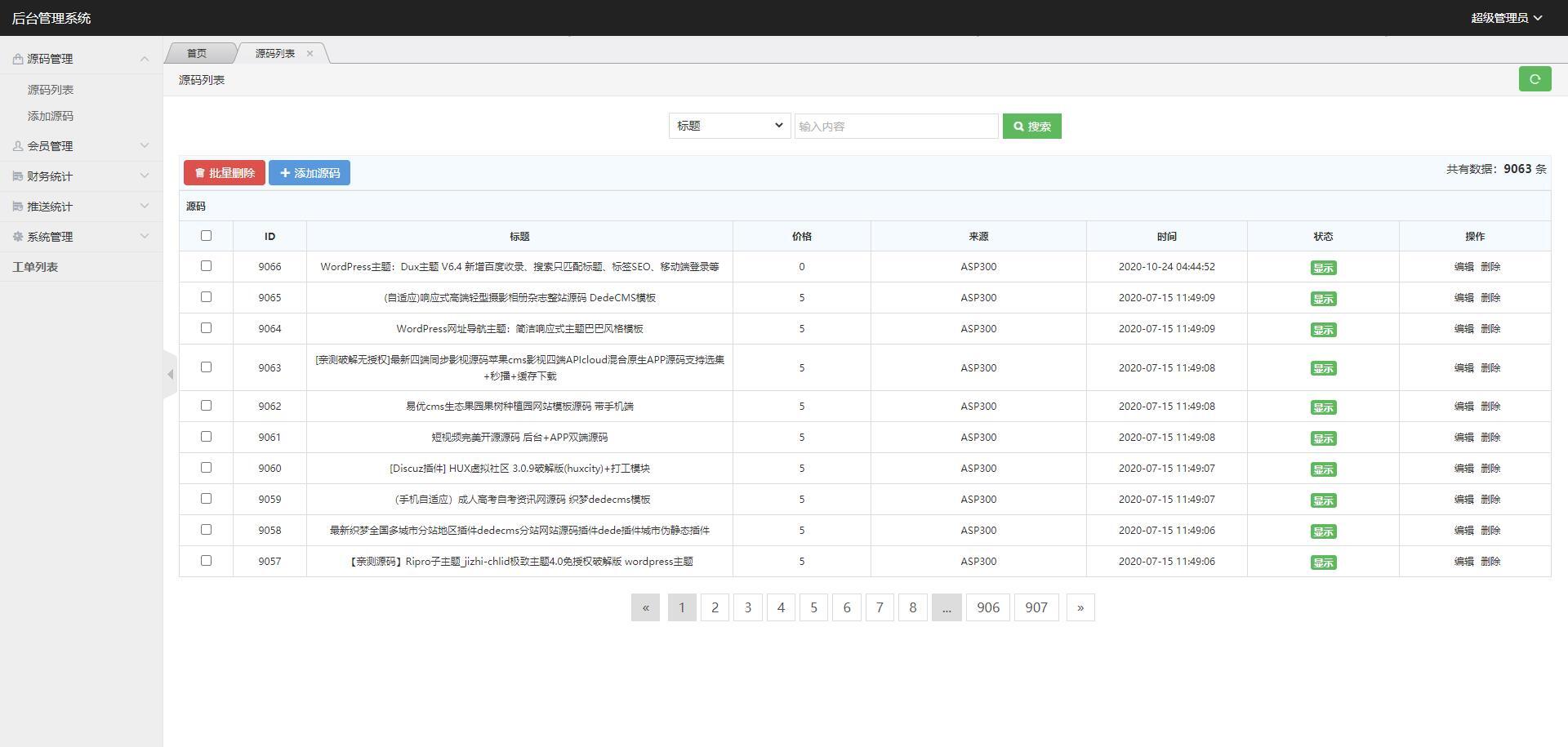Click the 系统管理 gear icon
This screenshot has height=747, width=1568.
click(x=18, y=236)
